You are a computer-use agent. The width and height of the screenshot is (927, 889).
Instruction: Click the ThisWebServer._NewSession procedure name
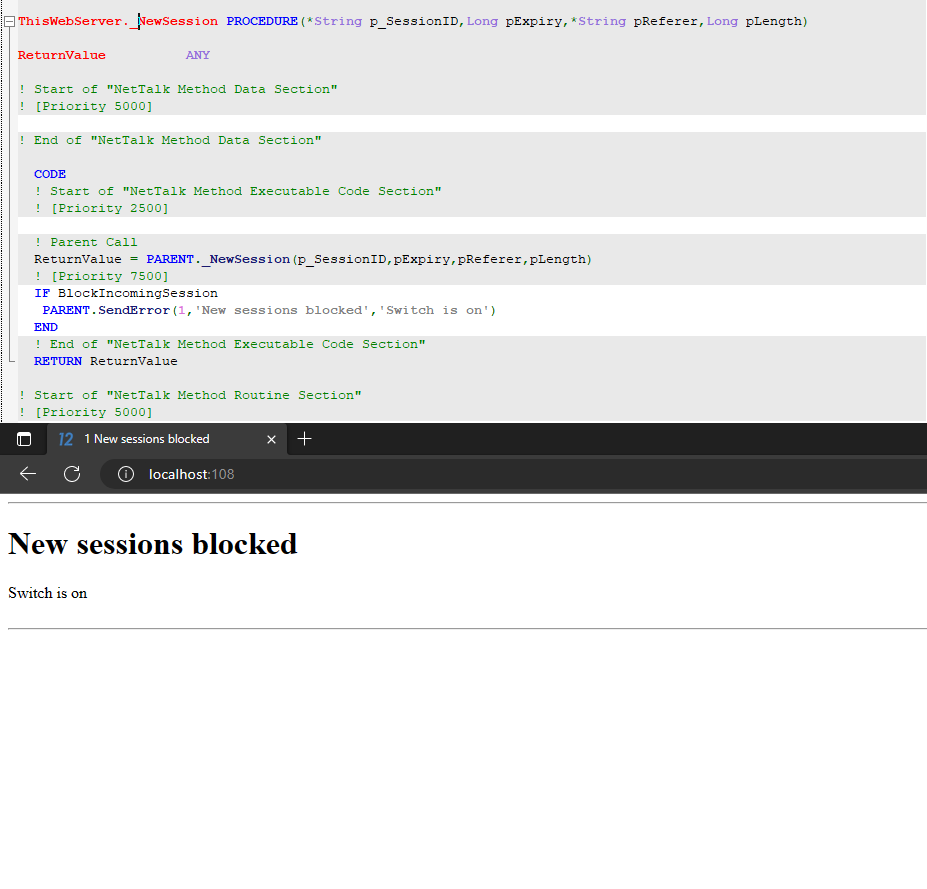(118, 21)
